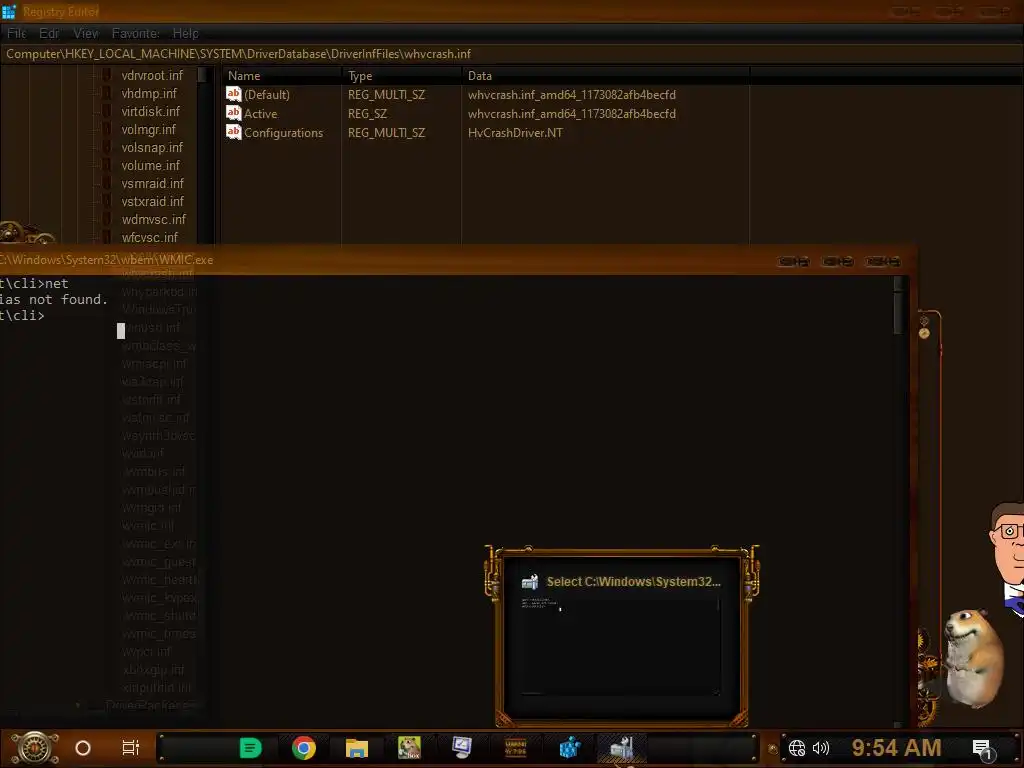The height and width of the screenshot is (768, 1024).
Task: Click the folder icon beside vdrvroot.inf
Action: 107,75
